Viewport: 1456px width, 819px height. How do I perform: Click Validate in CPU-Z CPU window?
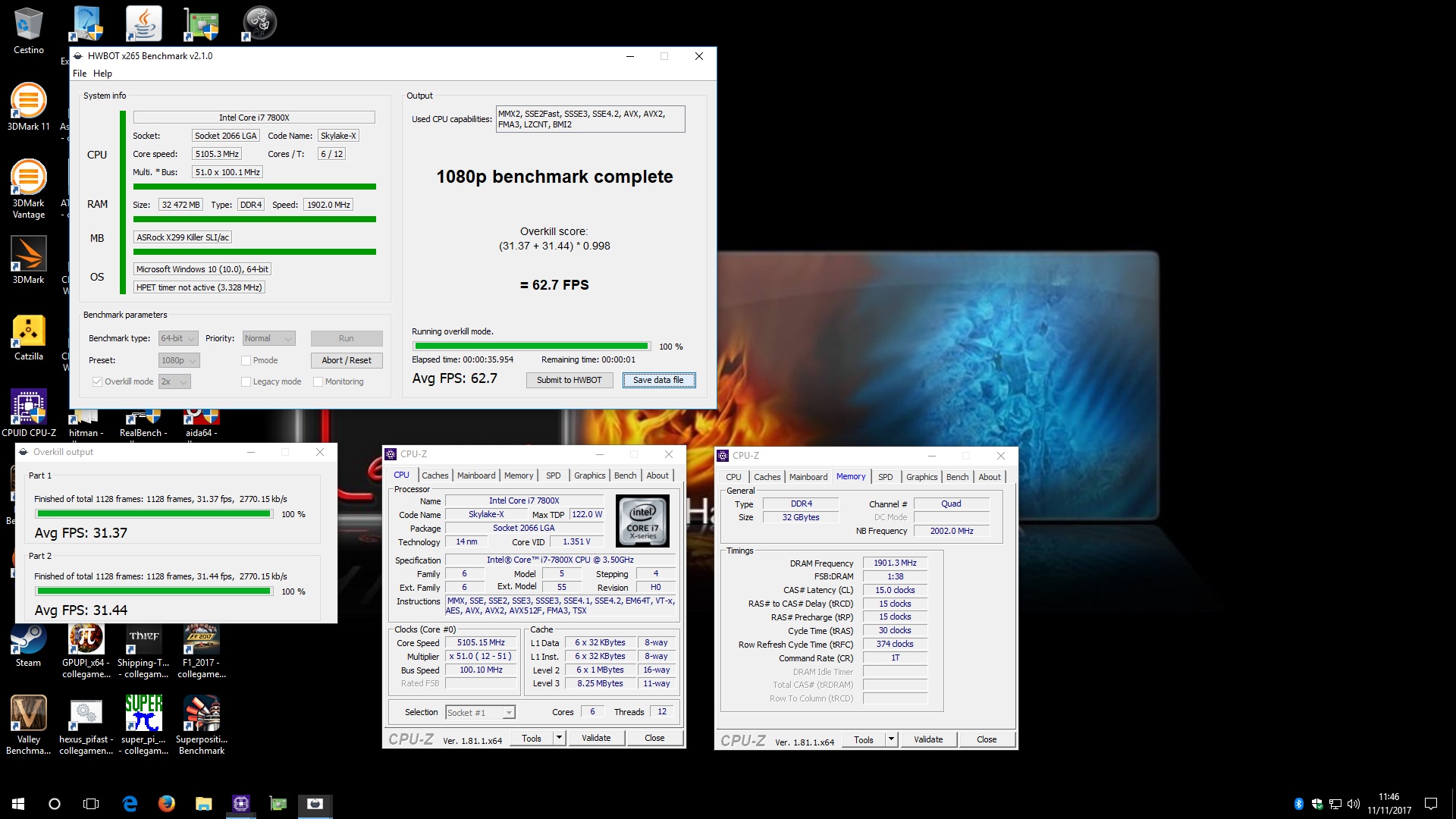coord(596,738)
